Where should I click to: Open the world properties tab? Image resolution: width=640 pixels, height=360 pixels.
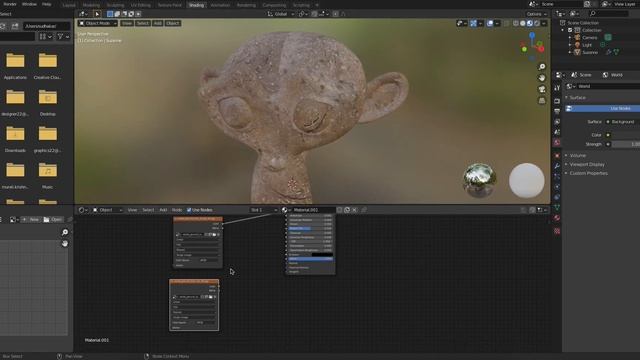[557, 142]
